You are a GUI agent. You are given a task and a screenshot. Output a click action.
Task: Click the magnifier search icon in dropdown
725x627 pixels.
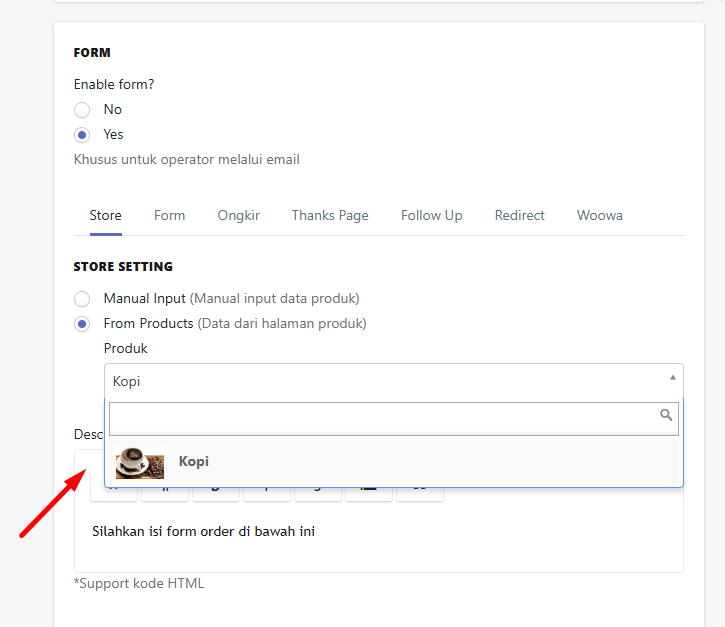click(x=666, y=415)
